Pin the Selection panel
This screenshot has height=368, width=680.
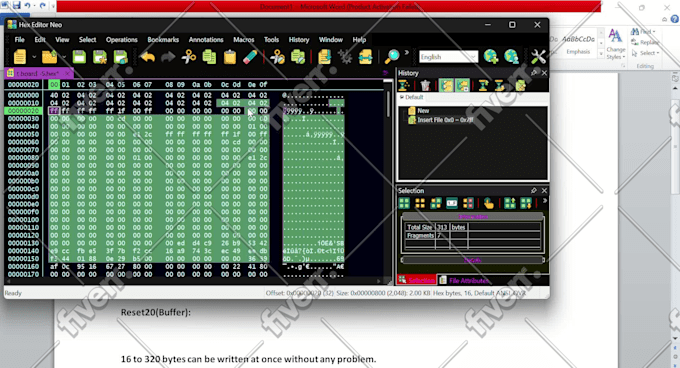tap(533, 191)
